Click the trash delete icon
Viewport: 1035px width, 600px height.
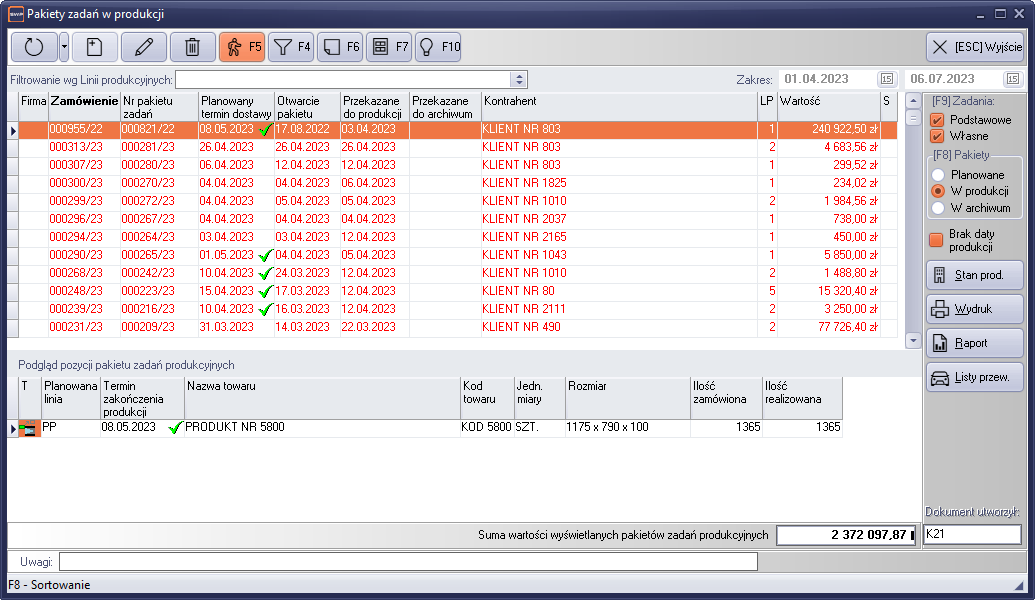coord(193,47)
